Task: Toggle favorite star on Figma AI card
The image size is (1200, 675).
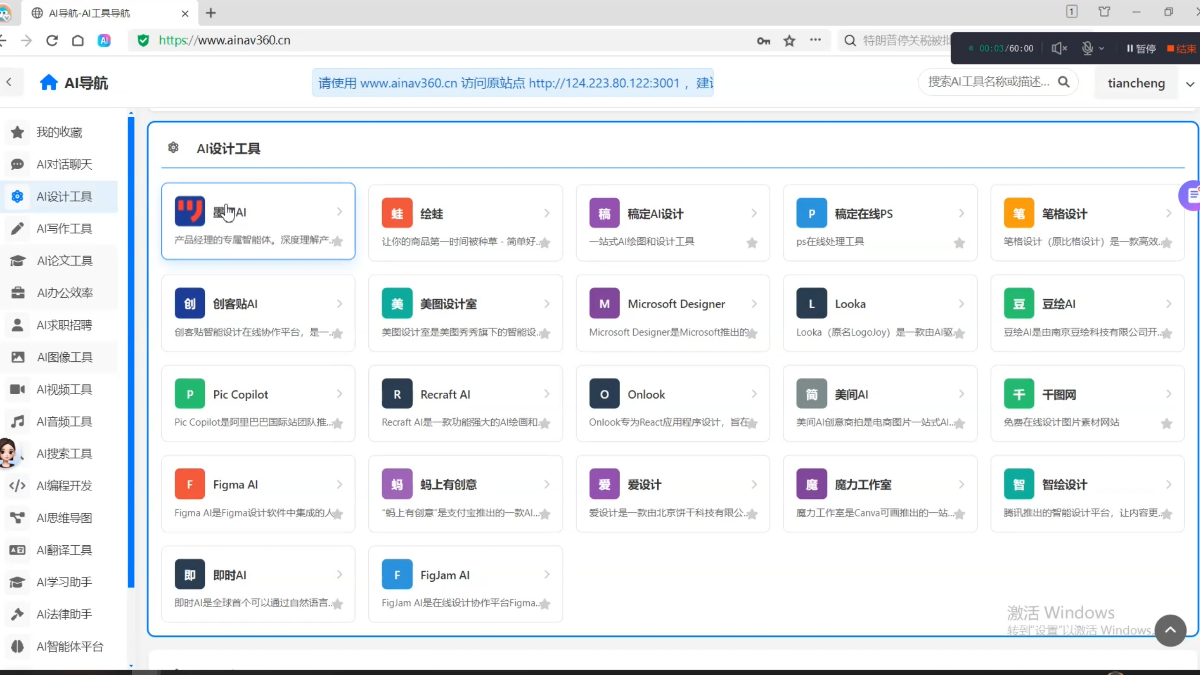Action: click(x=337, y=513)
